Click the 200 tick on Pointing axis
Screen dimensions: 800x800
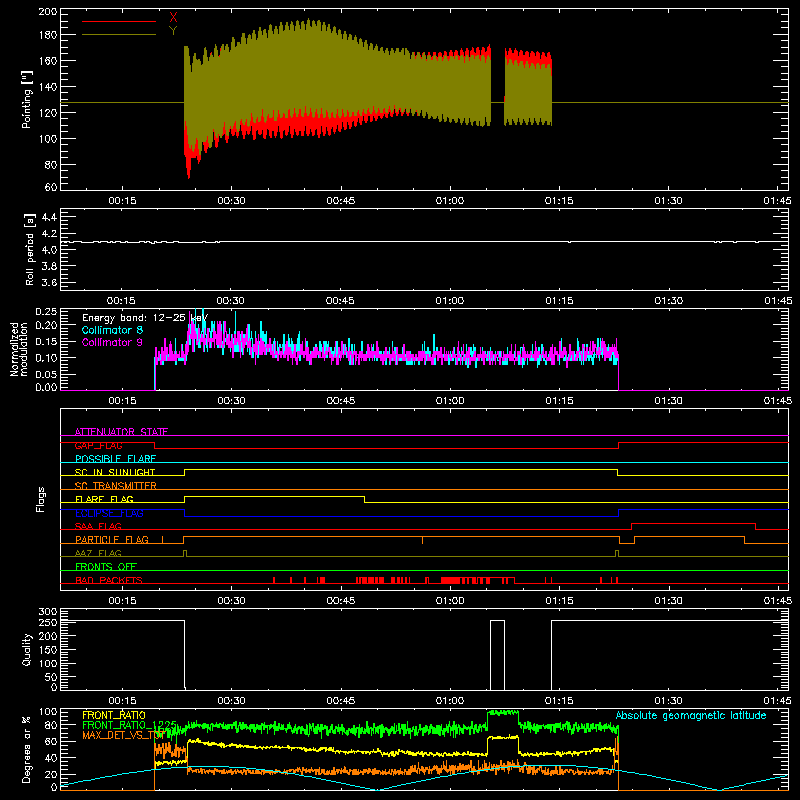point(48,12)
